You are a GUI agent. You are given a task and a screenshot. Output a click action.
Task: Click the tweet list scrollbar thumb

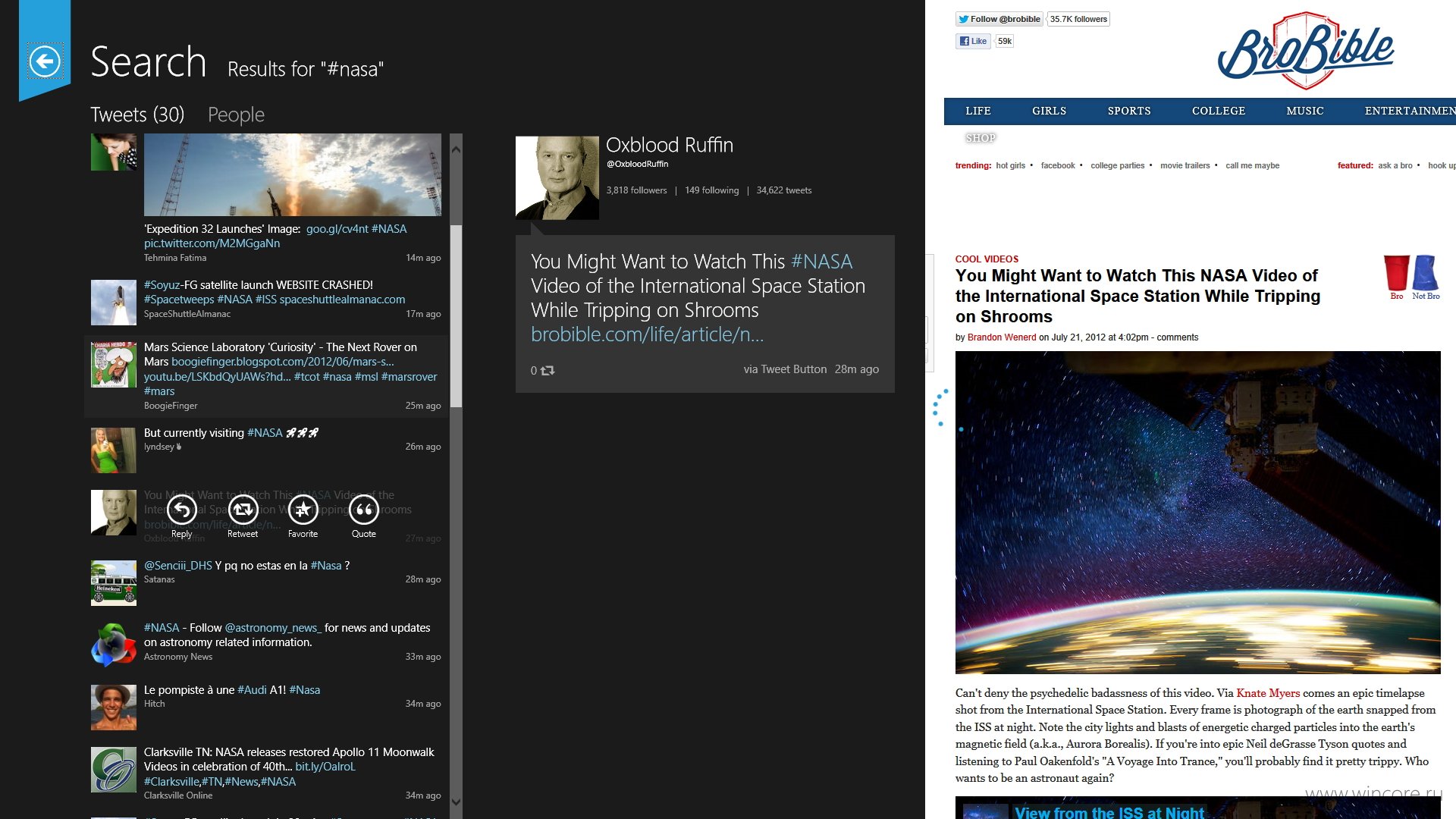pyautogui.click(x=456, y=316)
